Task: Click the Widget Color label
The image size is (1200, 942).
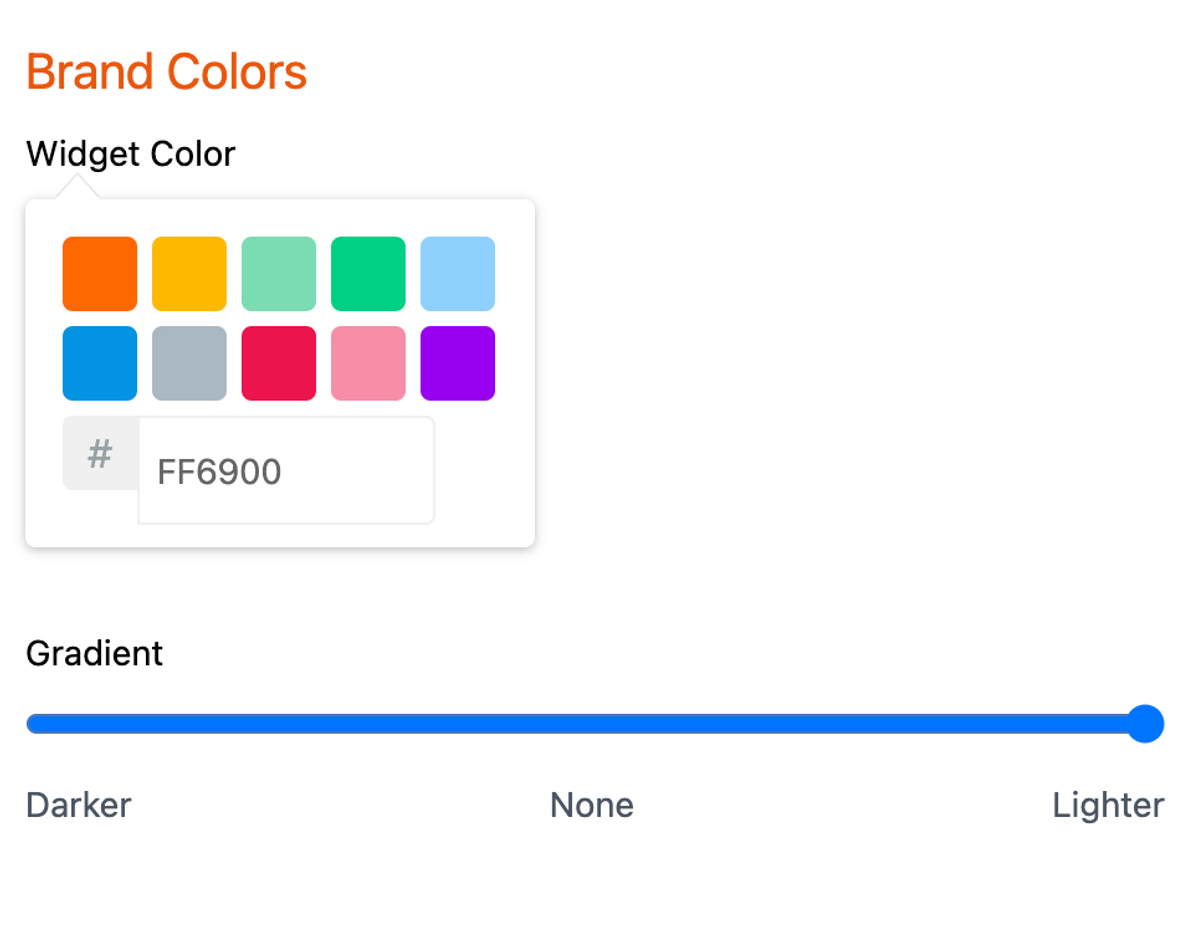Action: (131, 154)
